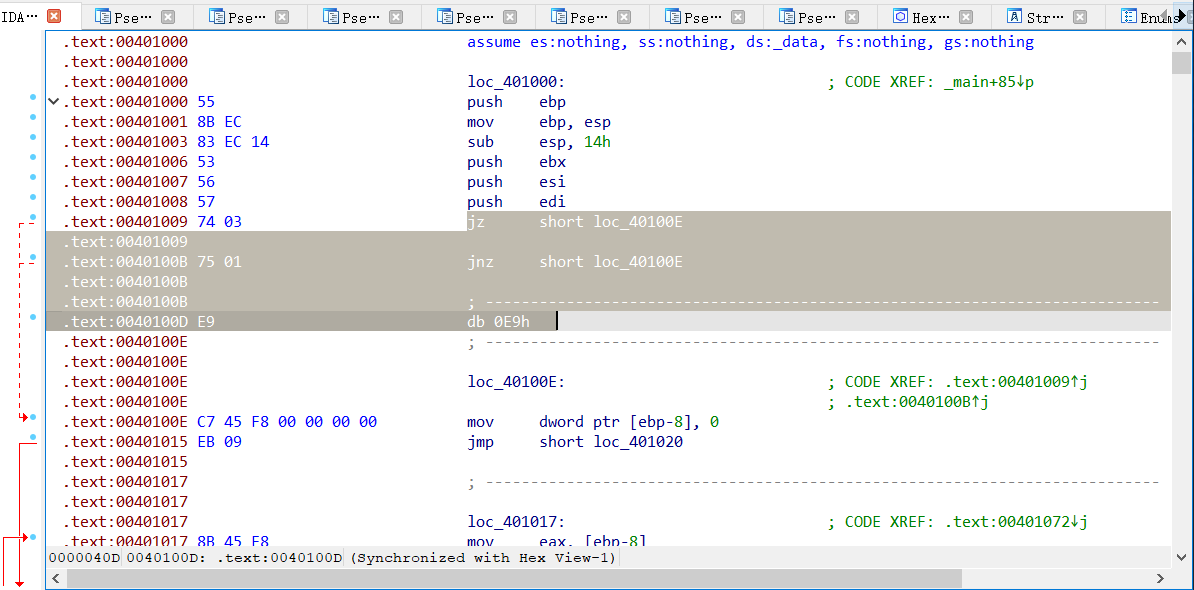Toggle breakpoint dot beside push ebp line
This screenshot has height=590, width=1194.
33,98
